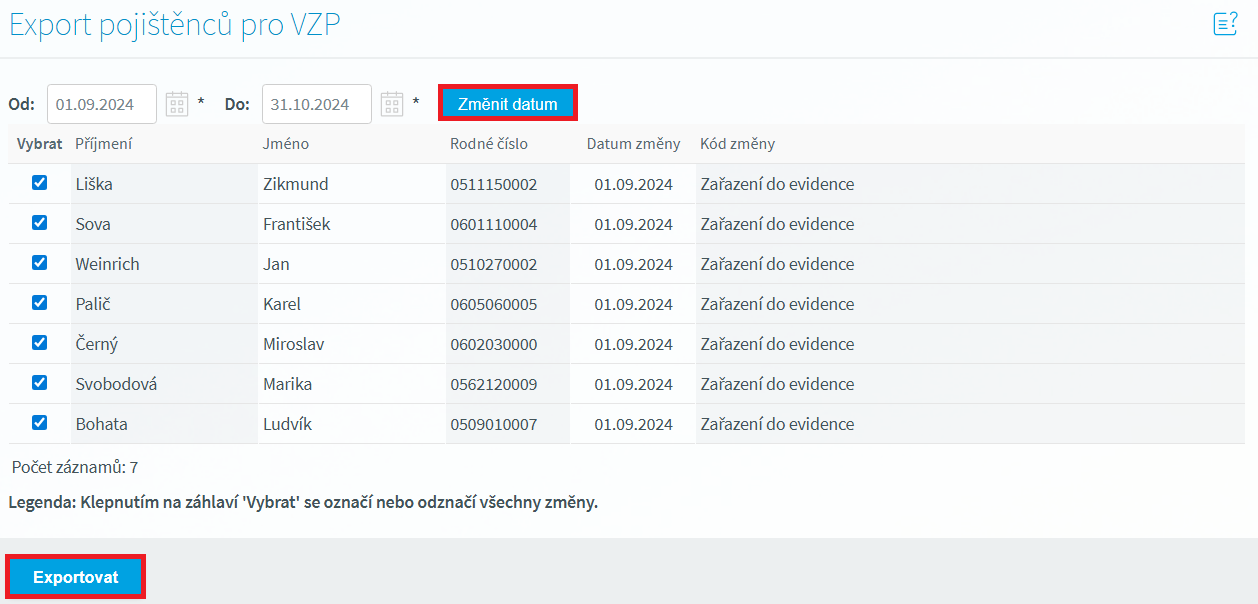Select birth number 0511150002 cell

(x=494, y=184)
